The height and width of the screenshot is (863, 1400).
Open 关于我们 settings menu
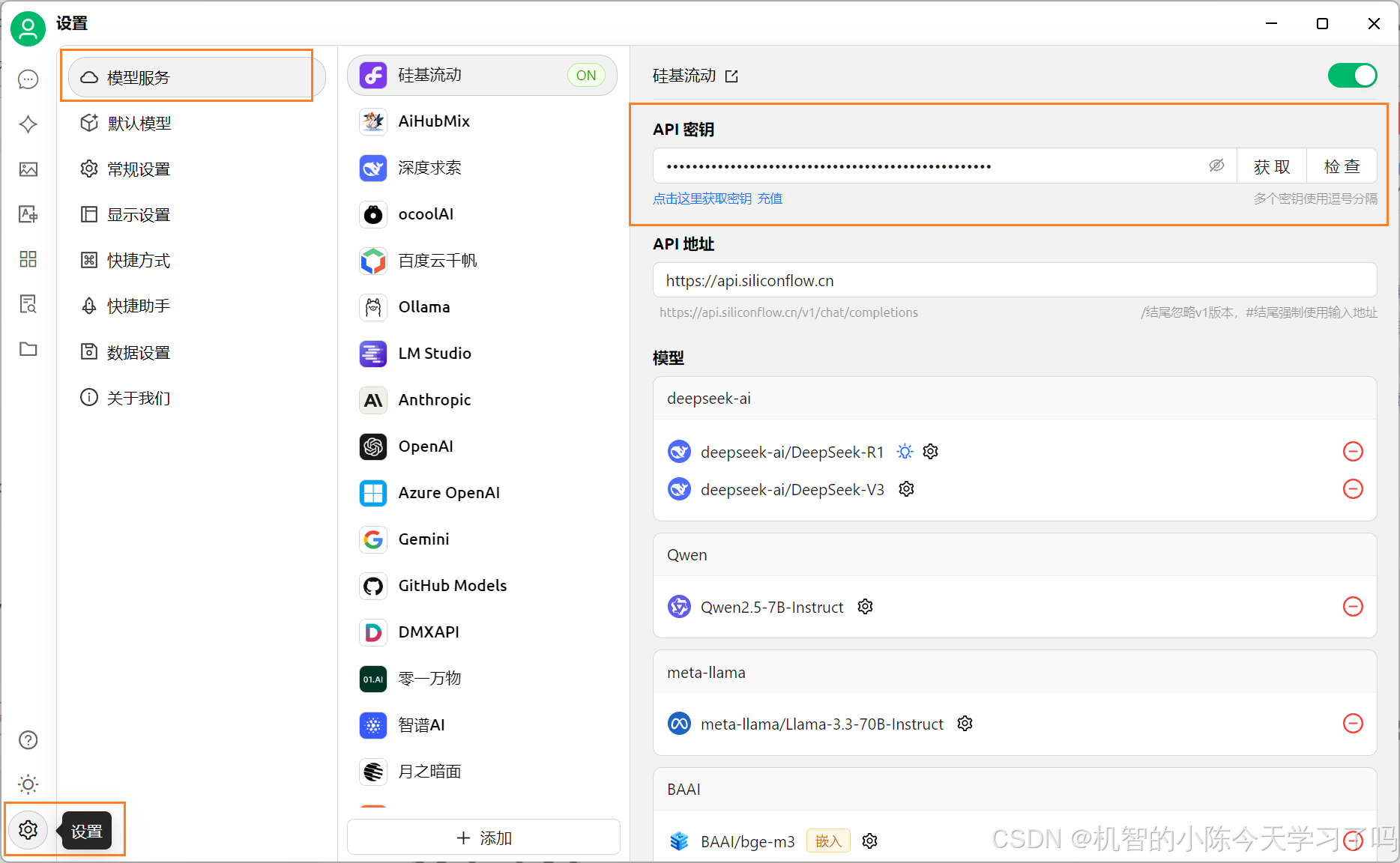197,398
